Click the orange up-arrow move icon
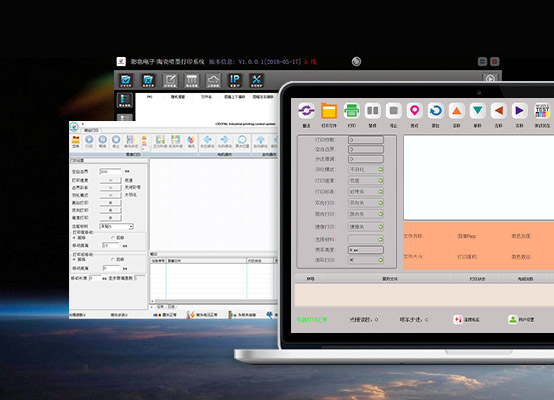Image resolution: width=554 pixels, height=400 pixels. [x=456, y=111]
